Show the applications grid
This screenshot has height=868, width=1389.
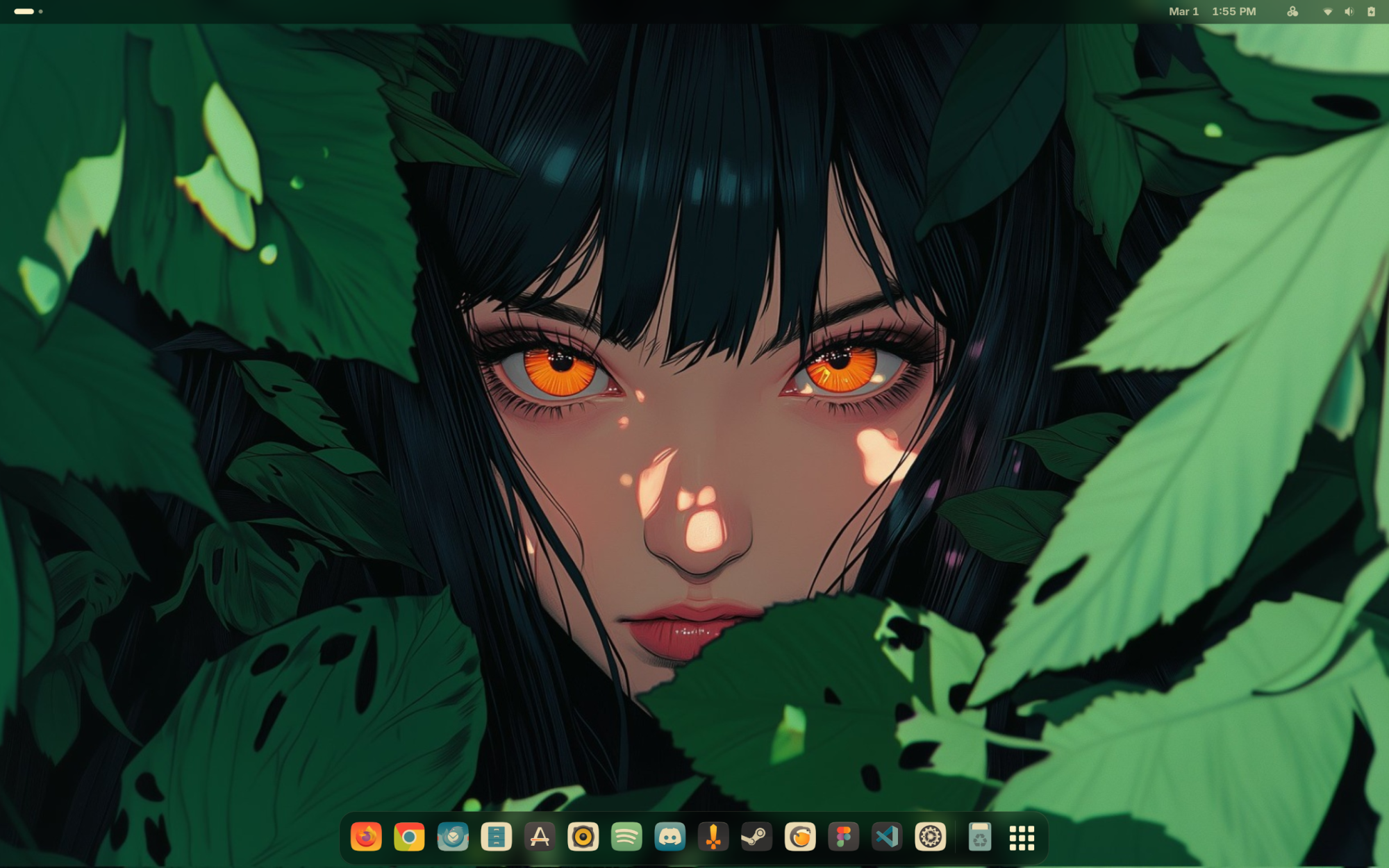(1022, 837)
